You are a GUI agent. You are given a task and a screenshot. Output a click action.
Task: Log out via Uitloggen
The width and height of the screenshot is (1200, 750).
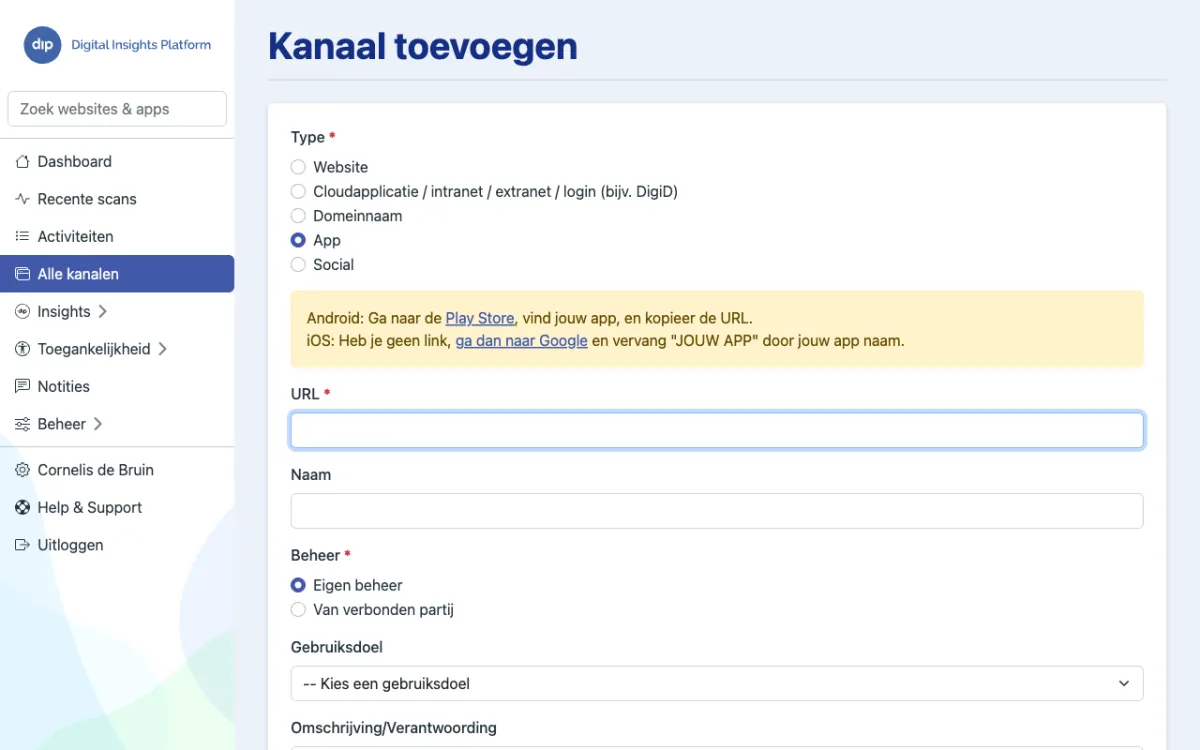point(117,545)
